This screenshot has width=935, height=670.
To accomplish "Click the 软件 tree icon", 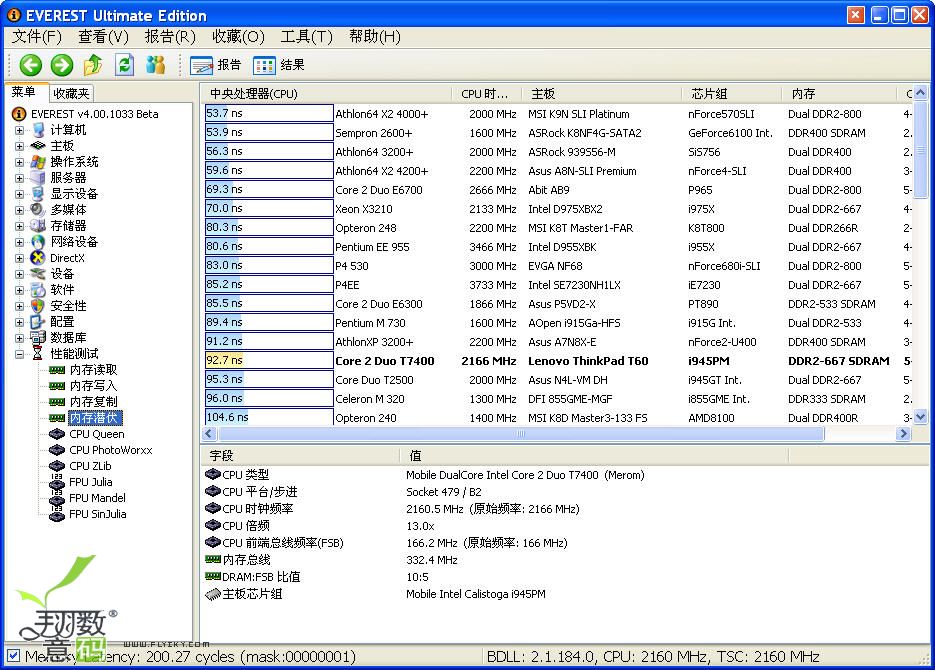I will coord(38,290).
